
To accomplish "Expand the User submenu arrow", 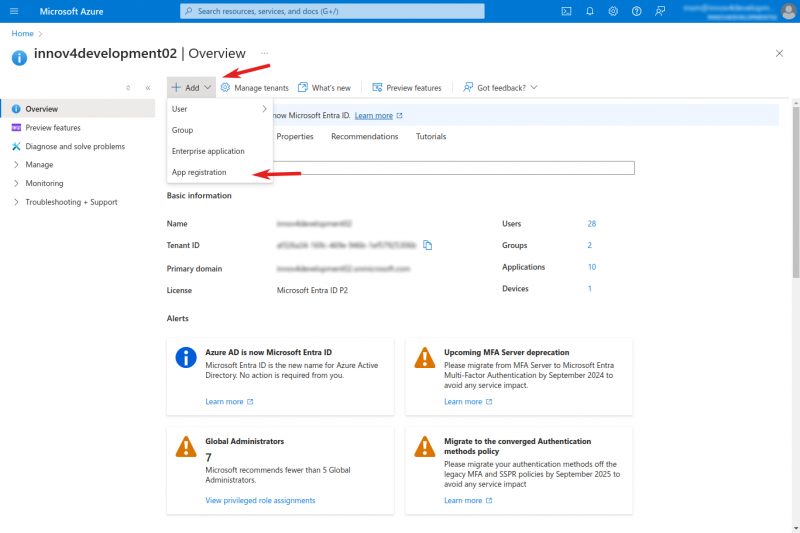I will pyautogui.click(x=264, y=109).
